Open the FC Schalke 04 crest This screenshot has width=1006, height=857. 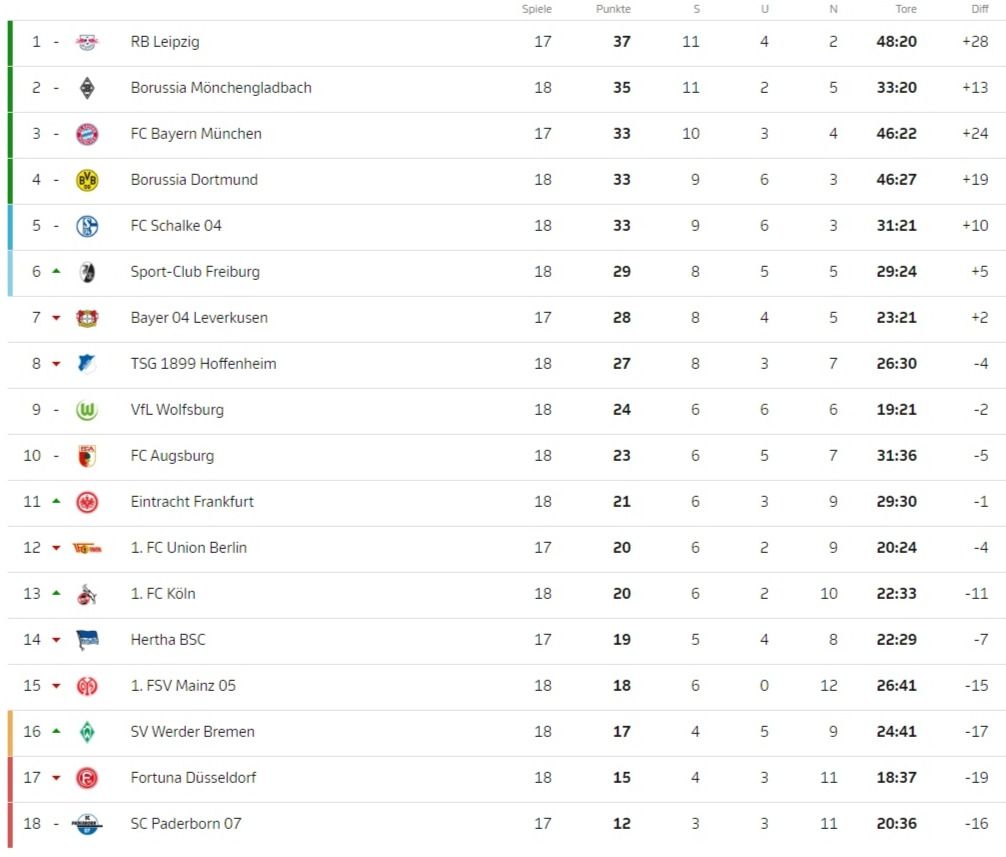click(87, 226)
